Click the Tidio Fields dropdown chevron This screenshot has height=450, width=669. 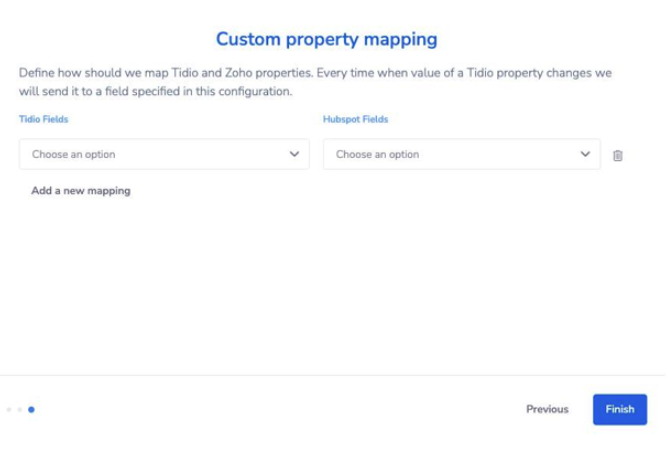294,154
